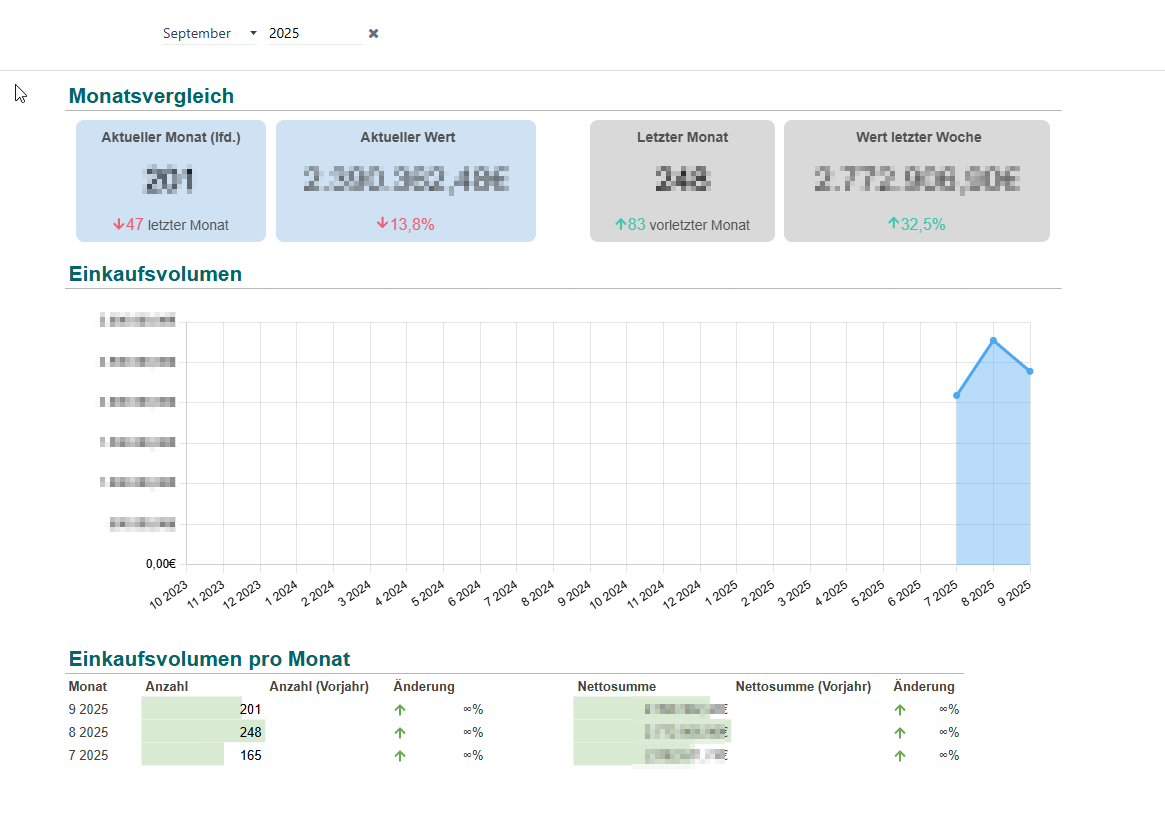Click the 9 2025 row month cell
Image resolution: width=1165 pixels, height=833 pixels.
(88, 710)
